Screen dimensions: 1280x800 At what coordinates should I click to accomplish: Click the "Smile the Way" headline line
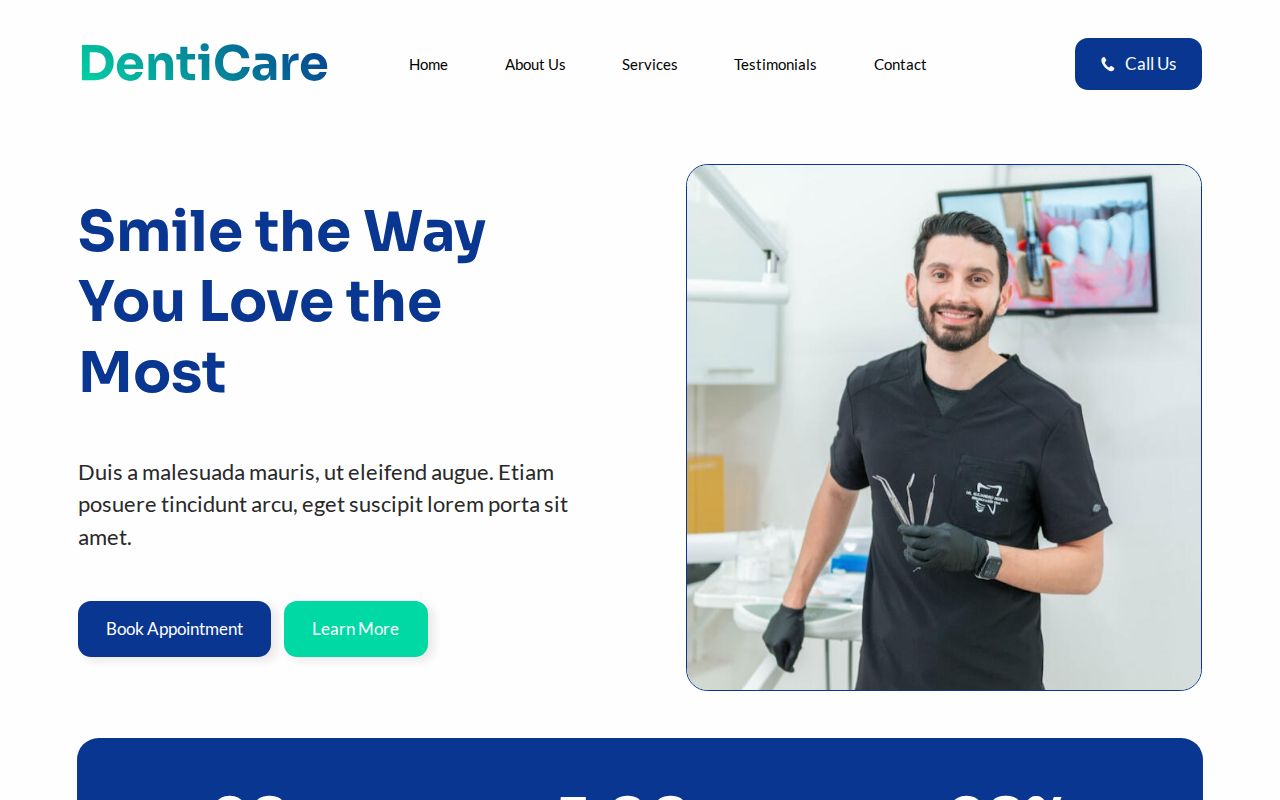[x=282, y=230]
